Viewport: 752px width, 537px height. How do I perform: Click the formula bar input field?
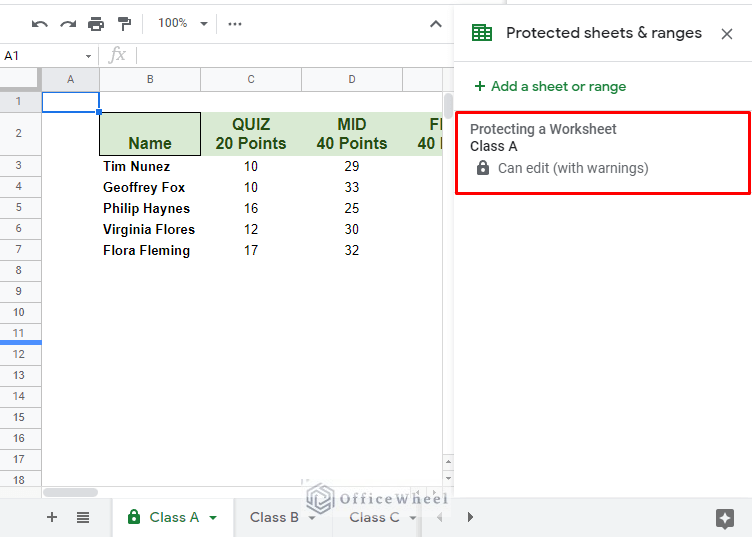click(x=290, y=55)
